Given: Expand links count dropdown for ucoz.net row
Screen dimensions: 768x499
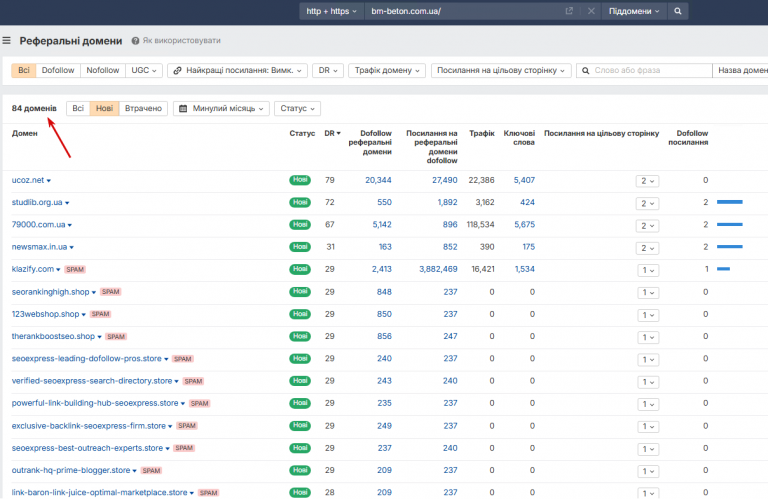Looking at the screenshot, I should click(648, 181).
